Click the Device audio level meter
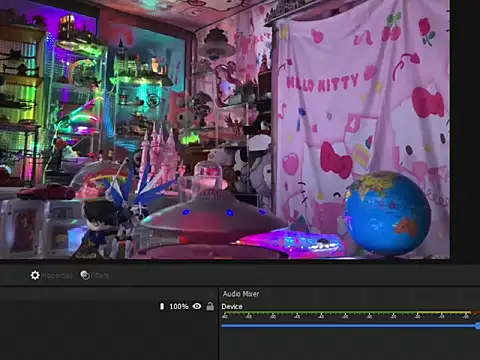The image size is (480, 360). coord(350,314)
